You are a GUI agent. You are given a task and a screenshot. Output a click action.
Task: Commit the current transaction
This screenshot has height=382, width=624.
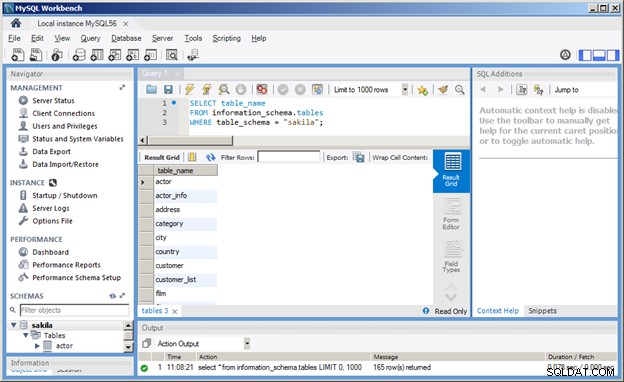[x=283, y=90]
